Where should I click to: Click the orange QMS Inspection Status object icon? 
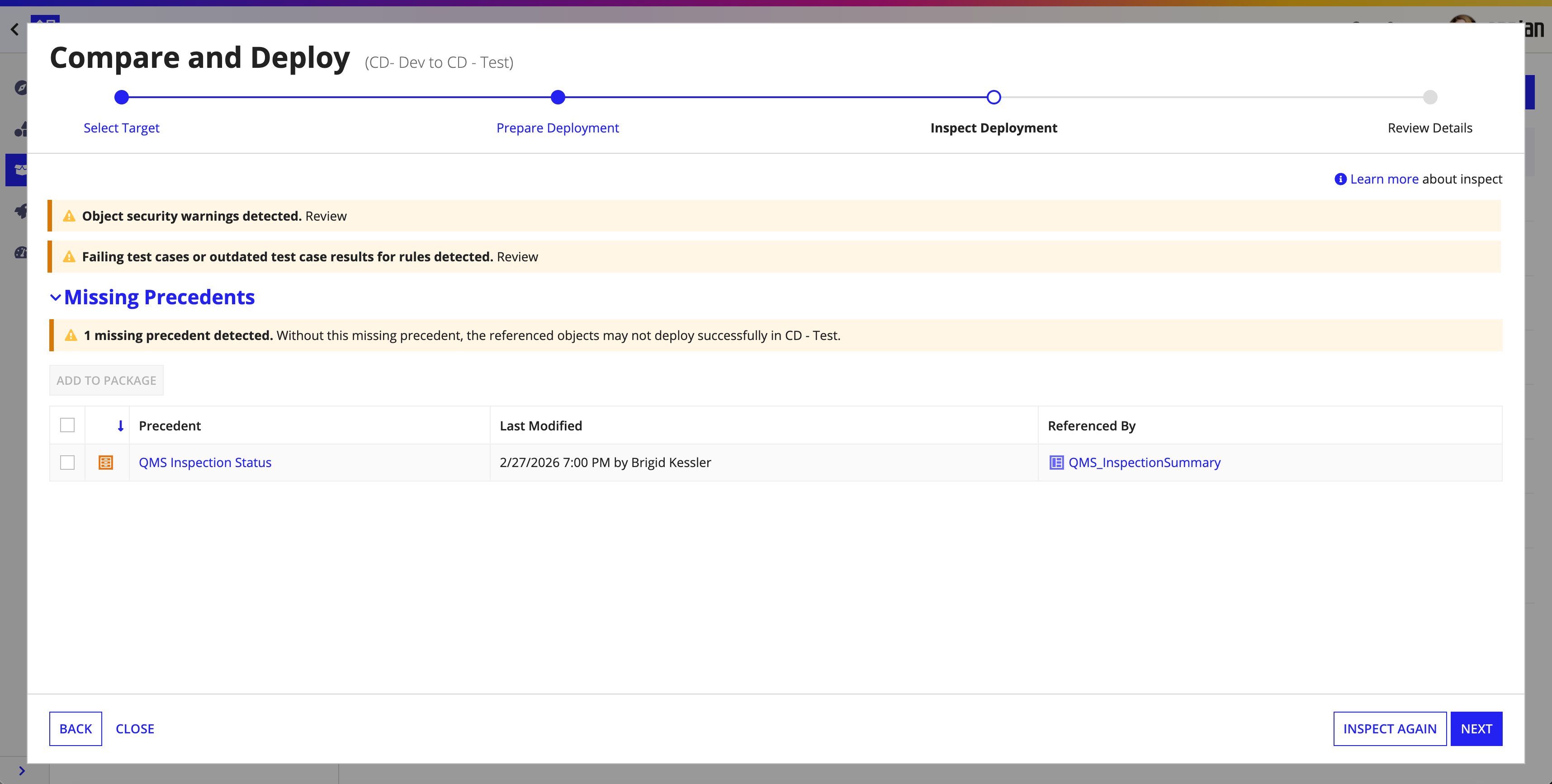105,463
